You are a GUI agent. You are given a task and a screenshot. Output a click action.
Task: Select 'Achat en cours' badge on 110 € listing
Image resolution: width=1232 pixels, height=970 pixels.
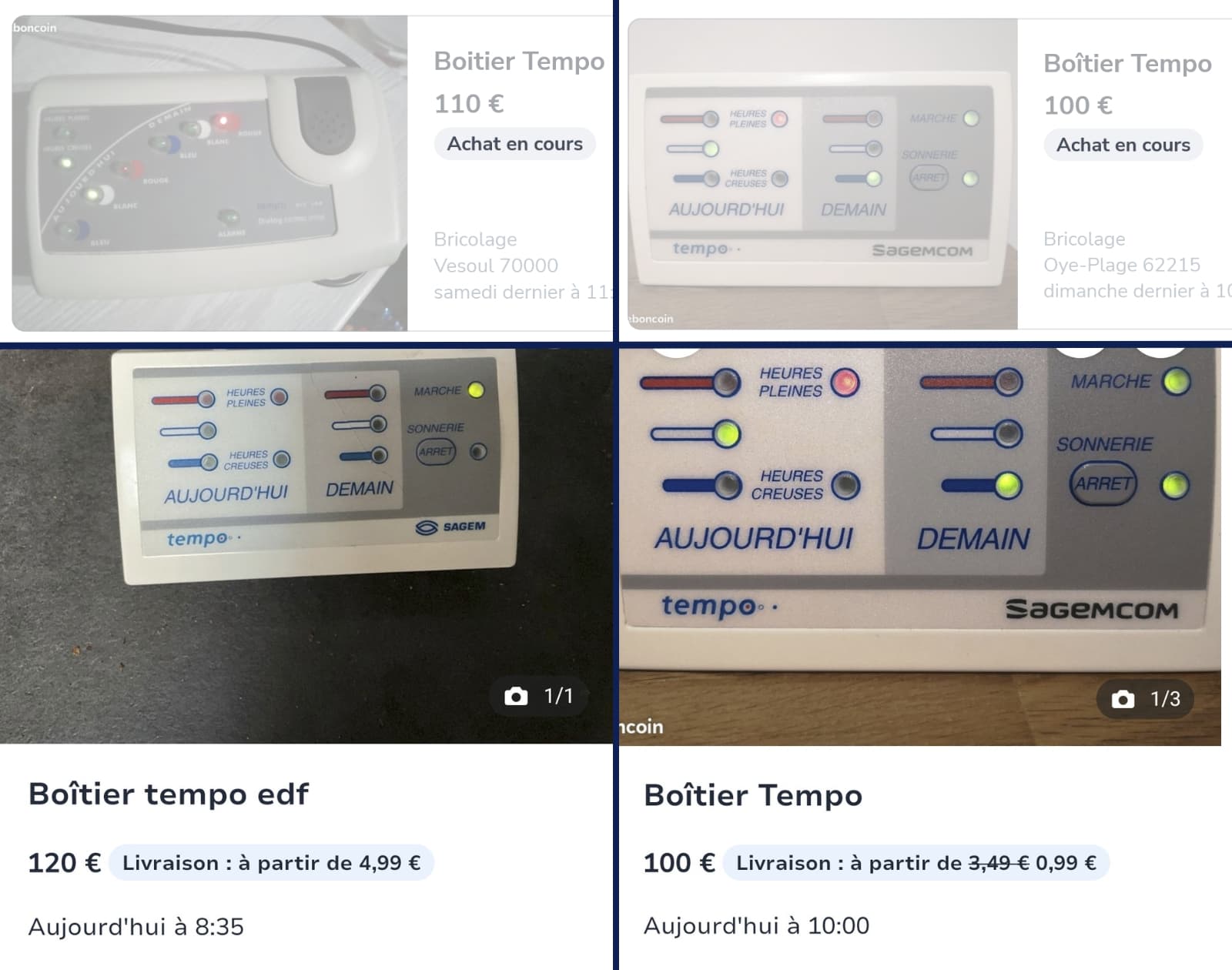(x=514, y=144)
